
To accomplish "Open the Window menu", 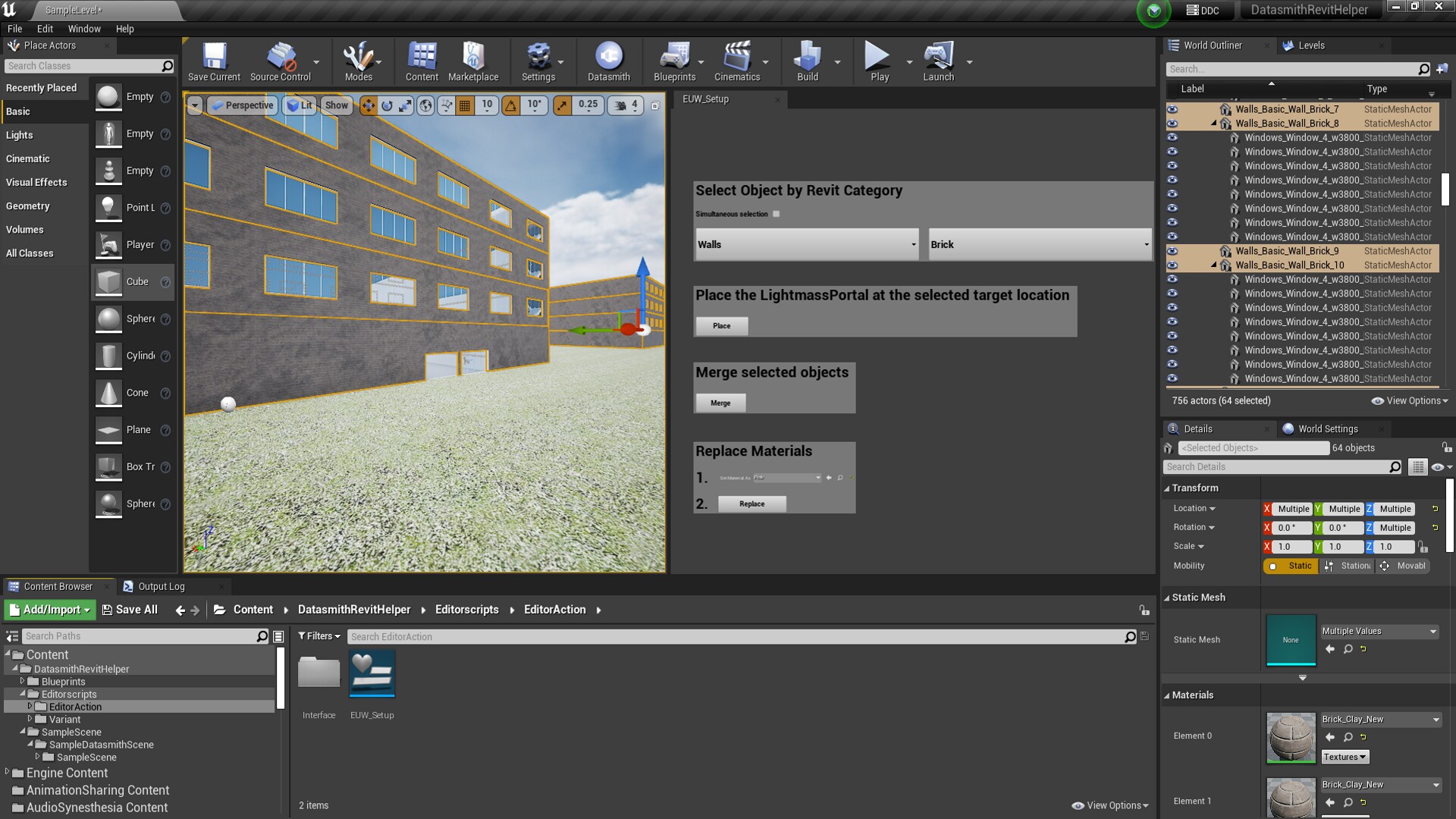I will click(x=84, y=29).
